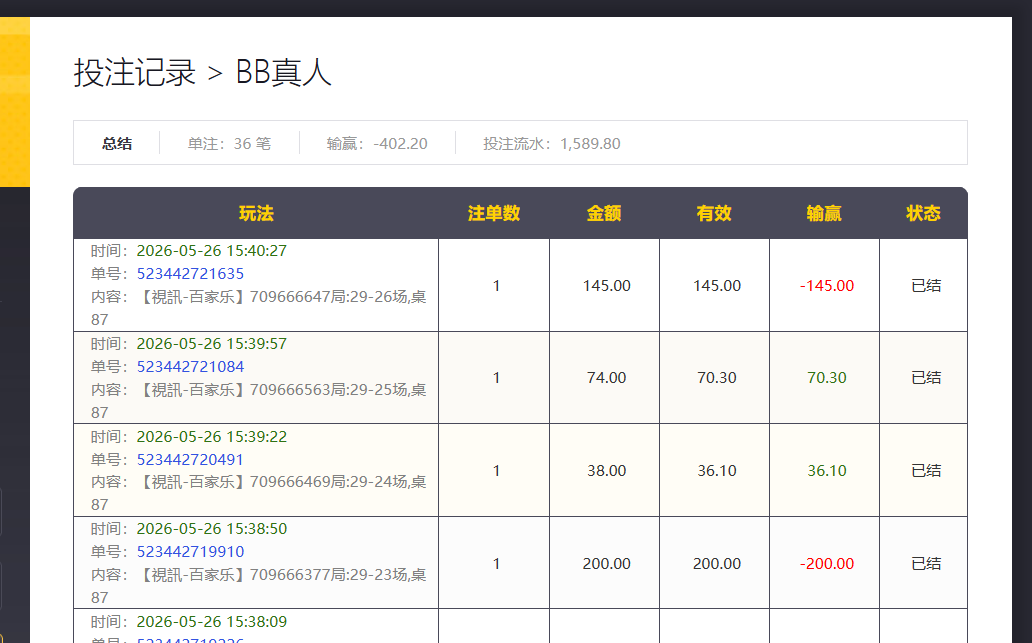Click the 74.00 amount cell

click(x=607, y=378)
